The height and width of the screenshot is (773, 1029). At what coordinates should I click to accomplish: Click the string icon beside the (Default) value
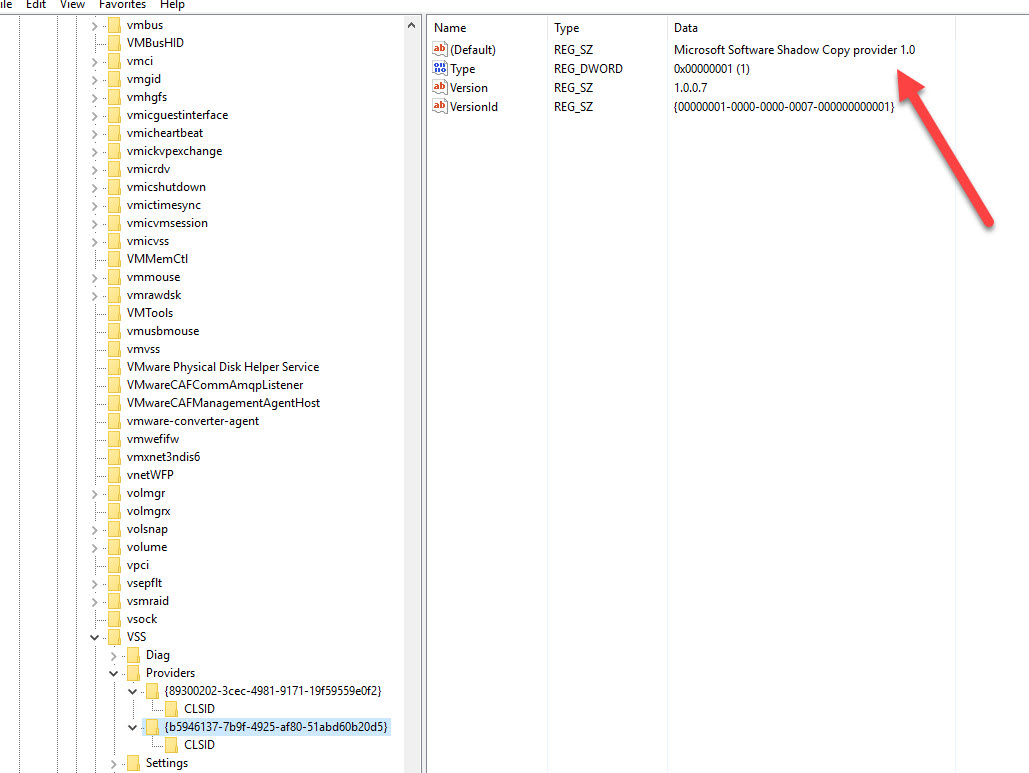pyautogui.click(x=439, y=49)
